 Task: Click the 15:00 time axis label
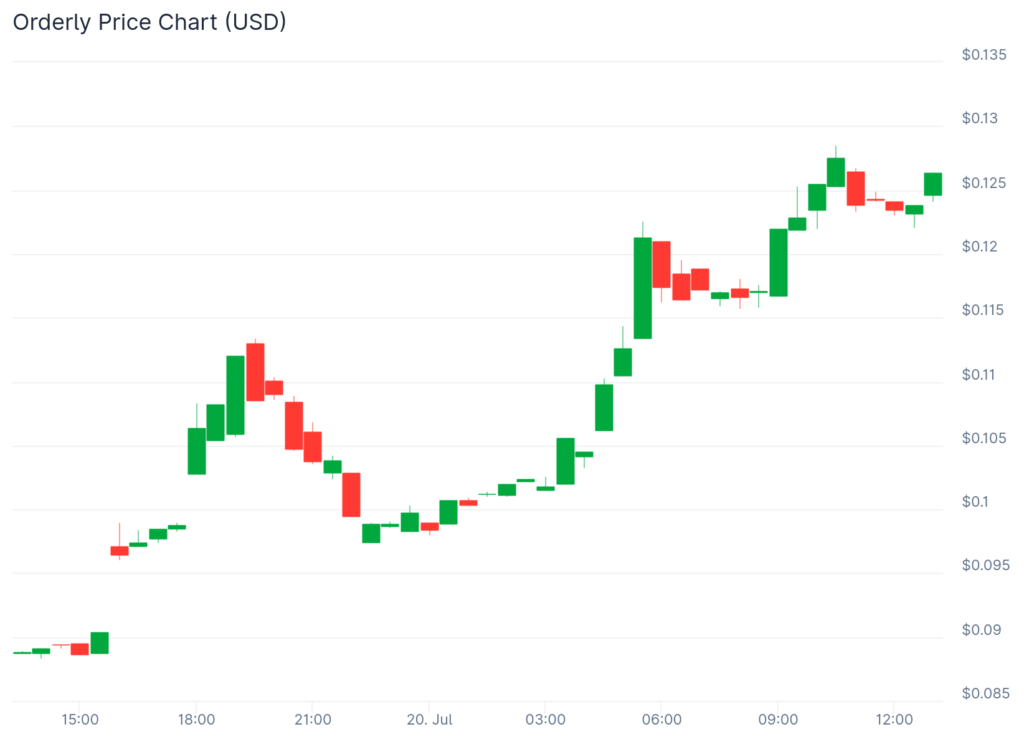80,719
